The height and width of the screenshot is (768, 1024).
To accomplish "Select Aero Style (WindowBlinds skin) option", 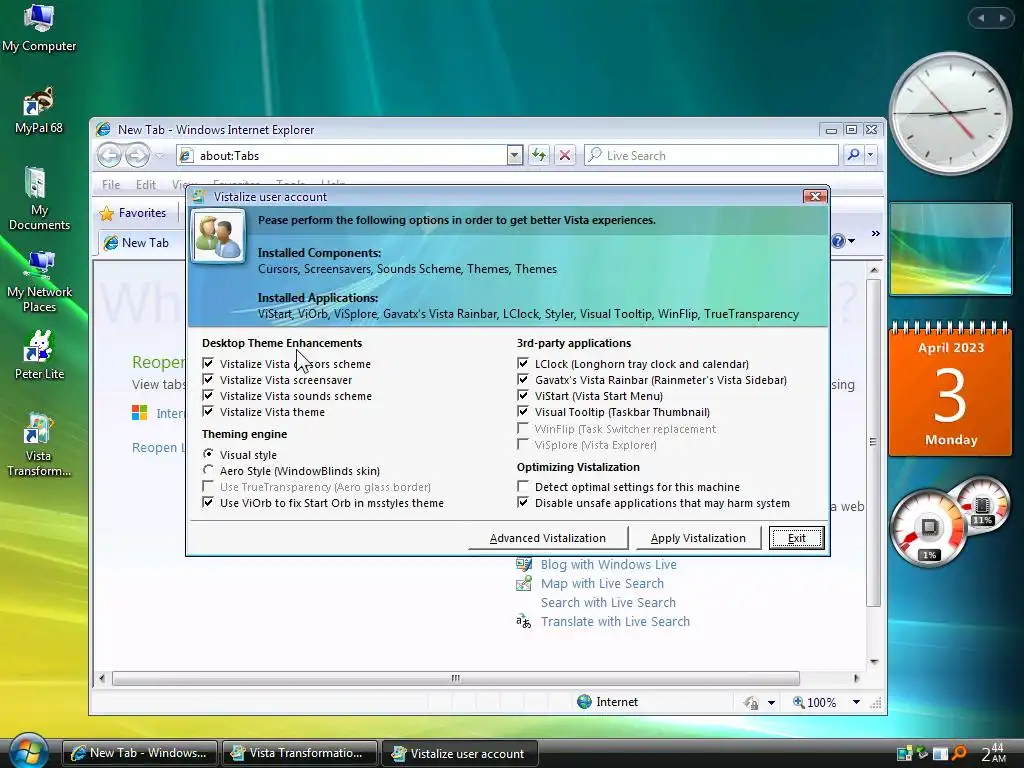I will pos(208,470).
